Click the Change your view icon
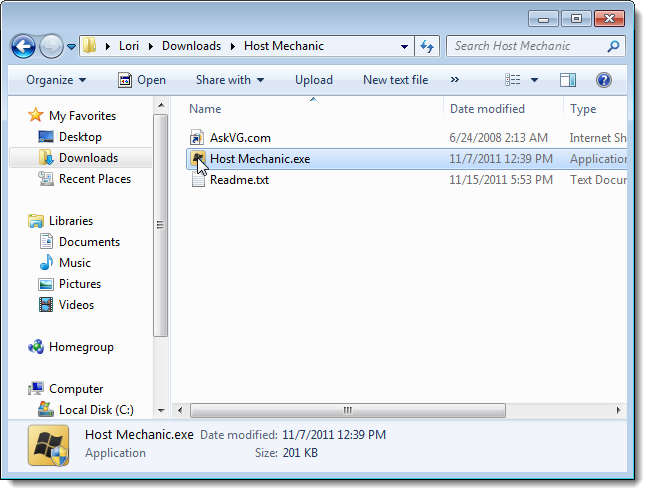This screenshot has width=650, height=495. (x=513, y=80)
